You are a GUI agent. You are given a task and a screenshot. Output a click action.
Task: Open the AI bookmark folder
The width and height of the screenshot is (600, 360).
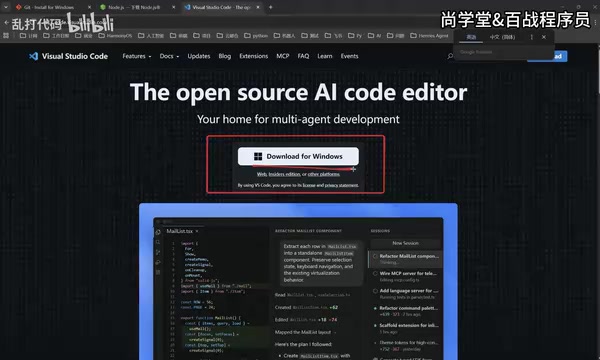[374, 36]
